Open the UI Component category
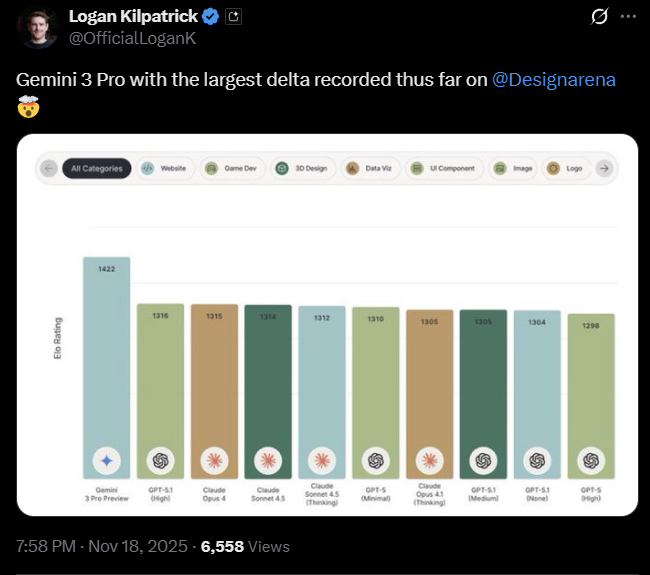 pyautogui.click(x=445, y=169)
